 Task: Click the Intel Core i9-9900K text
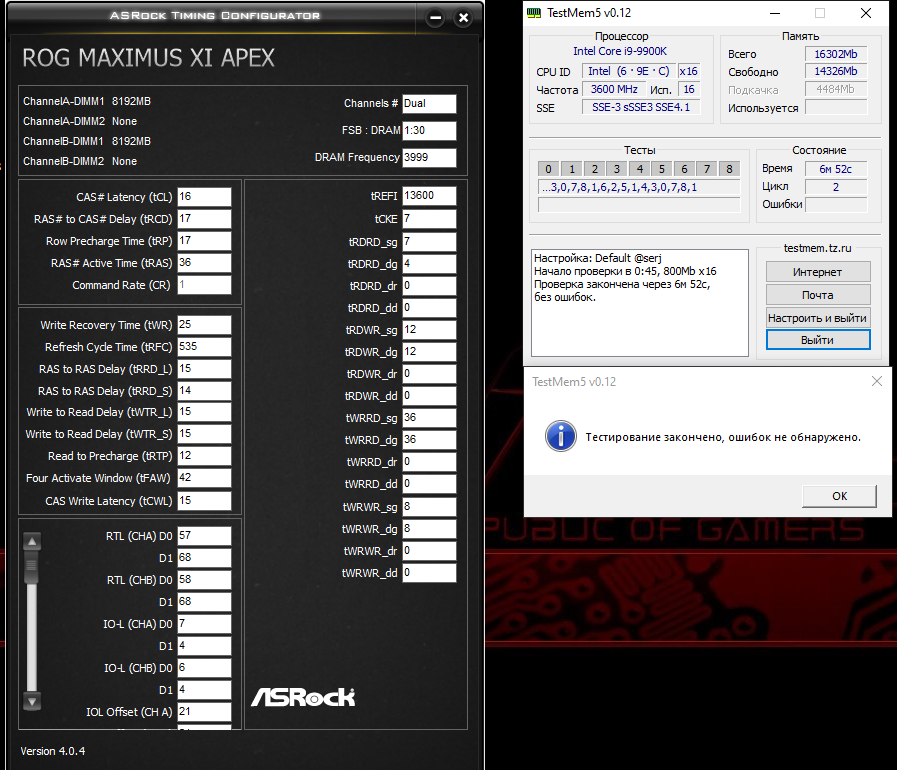pos(620,51)
